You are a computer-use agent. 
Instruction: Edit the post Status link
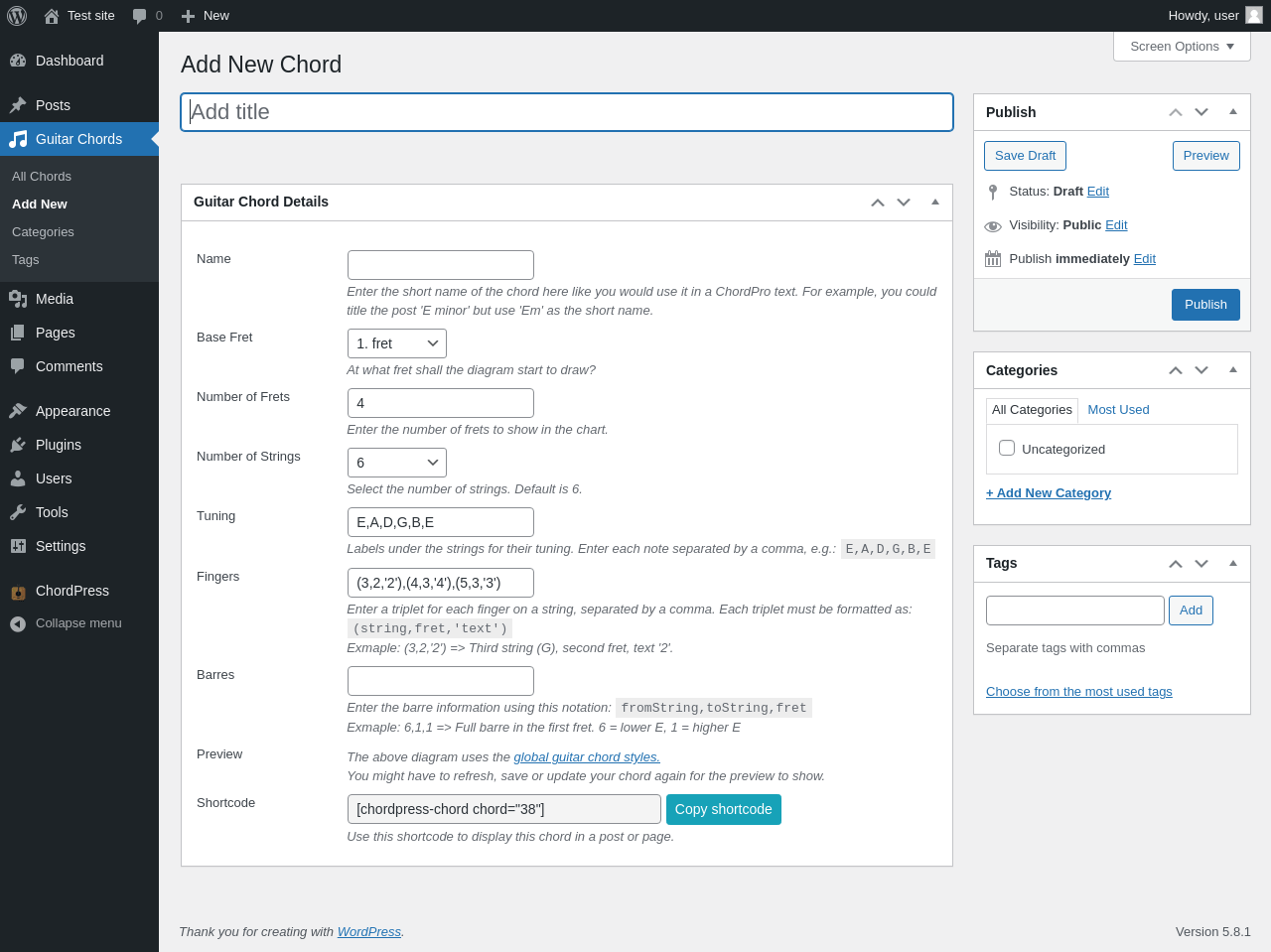1098,192
